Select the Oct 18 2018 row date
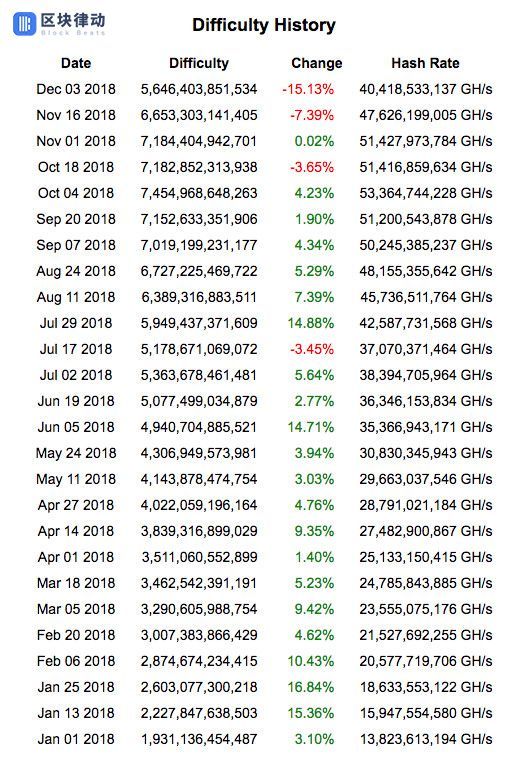The width and height of the screenshot is (529, 758). click(76, 167)
